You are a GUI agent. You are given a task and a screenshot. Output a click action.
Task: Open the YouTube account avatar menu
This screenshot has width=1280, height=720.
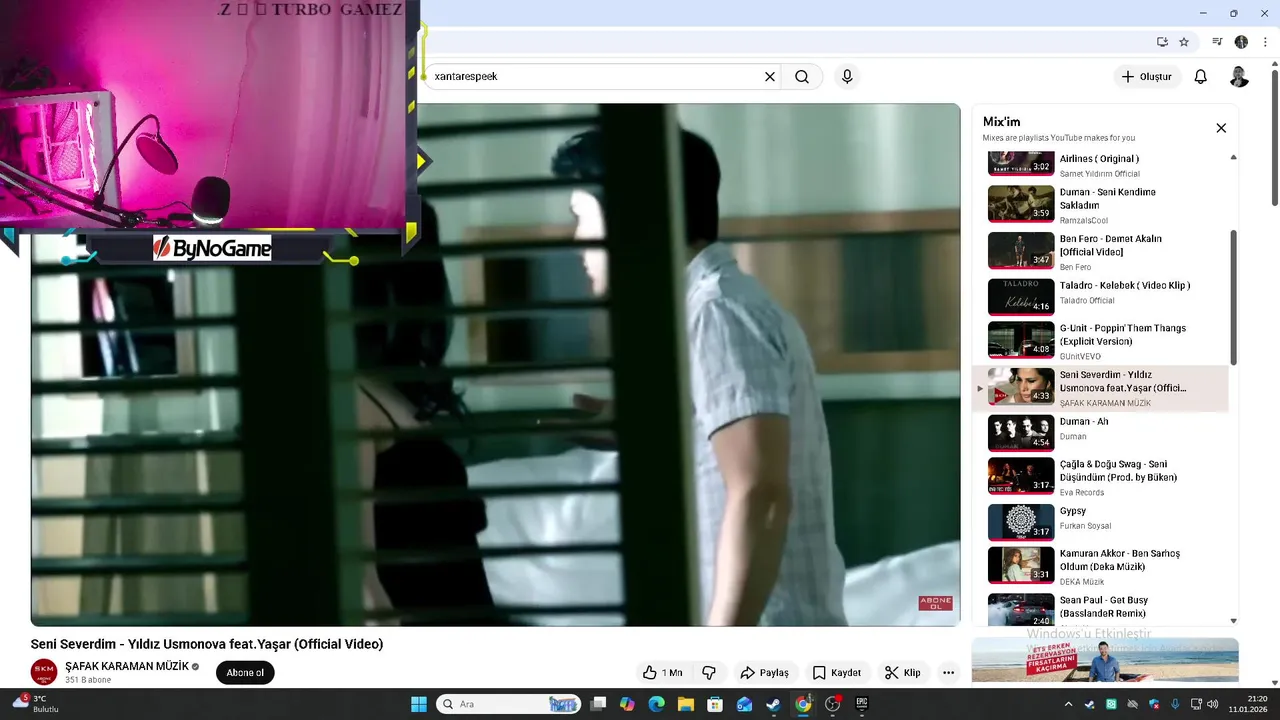coord(1239,77)
